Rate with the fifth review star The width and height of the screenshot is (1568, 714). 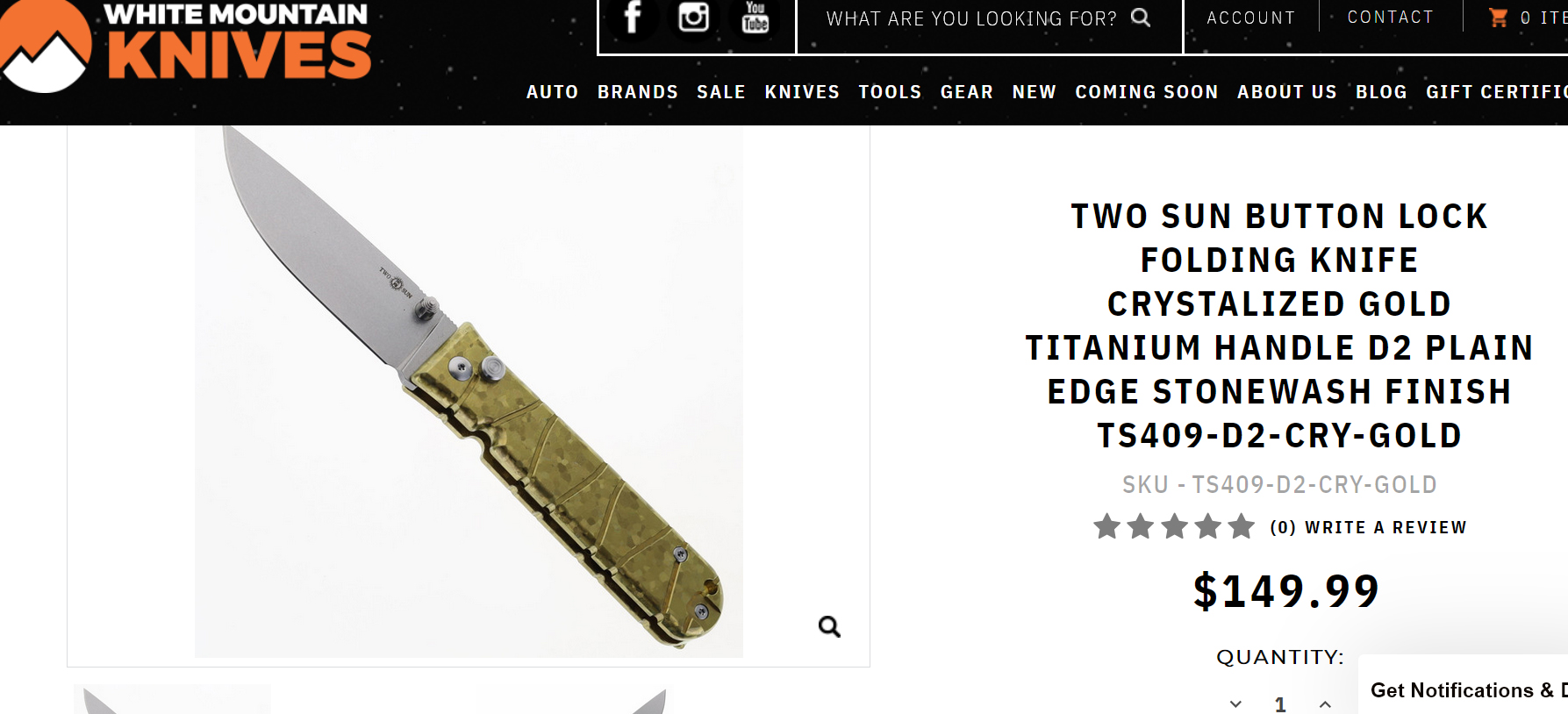click(x=1241, y=526)
